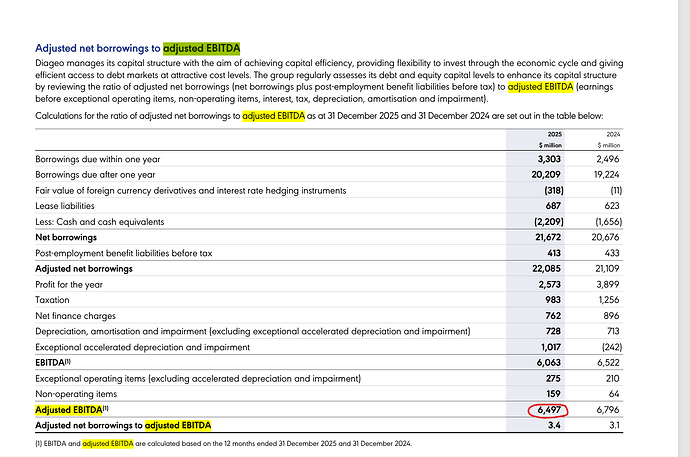Select the "Net finance charges" row label
This screenshot has width=690, height=457.
tap(76, 315)
